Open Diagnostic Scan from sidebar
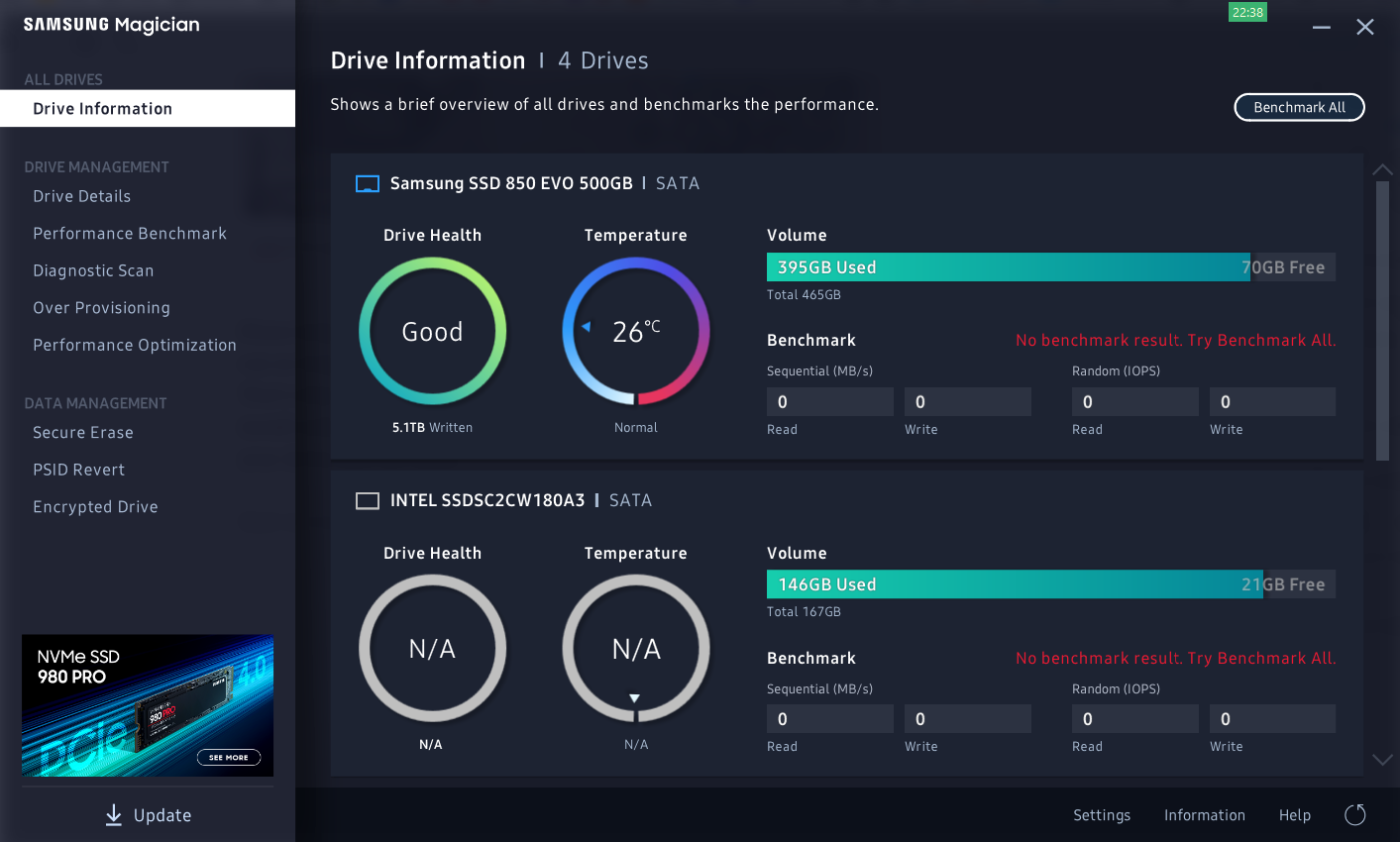 coord(93,270)
